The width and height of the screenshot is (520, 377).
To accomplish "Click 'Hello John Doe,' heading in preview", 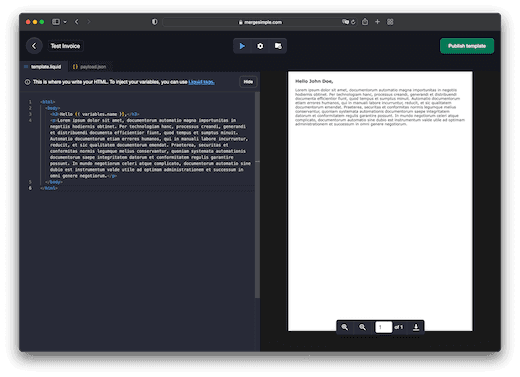I will 314,81.
